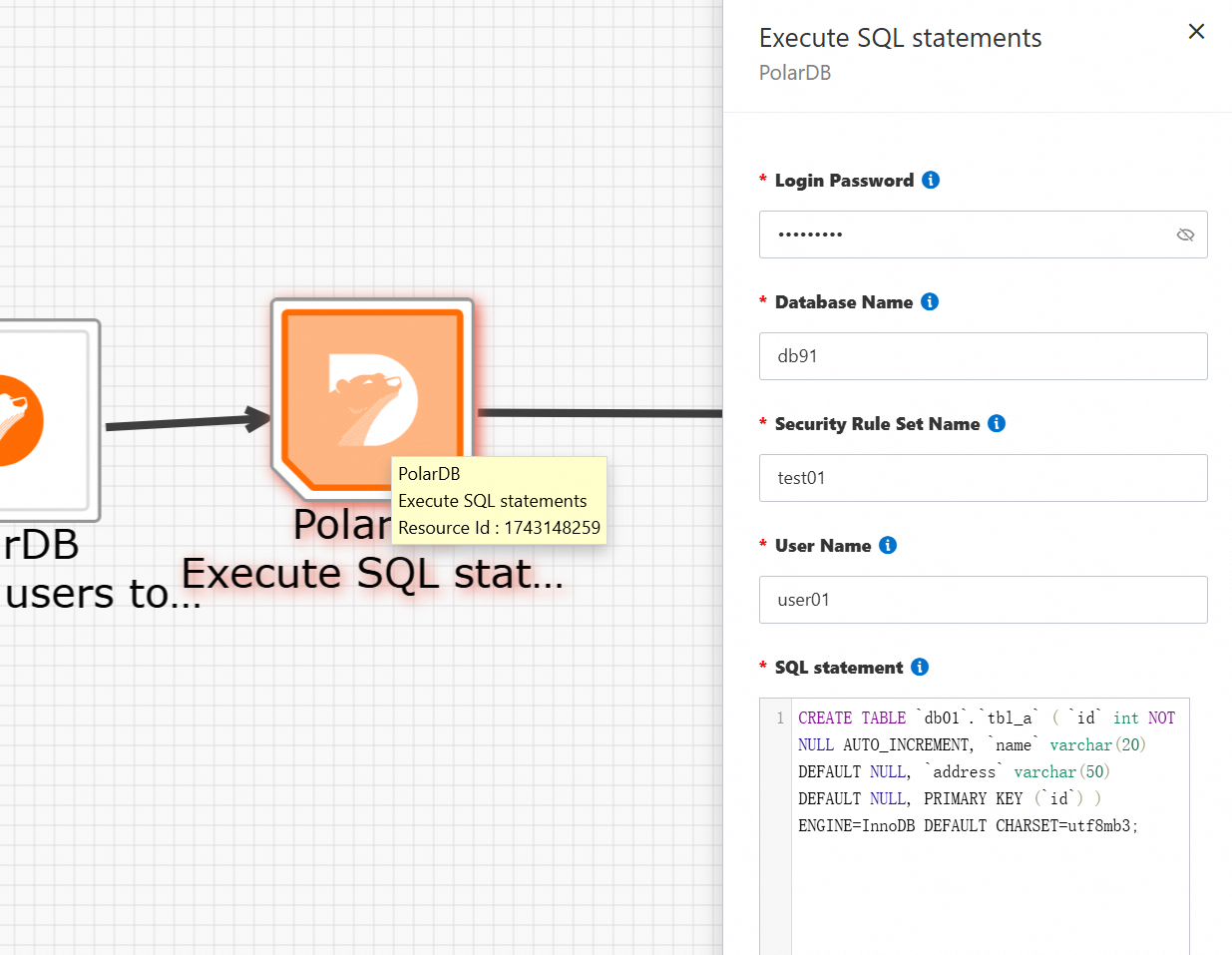1232x955 pixels.
Task: Click the 'Database Name' label
Action: (844, 302)
